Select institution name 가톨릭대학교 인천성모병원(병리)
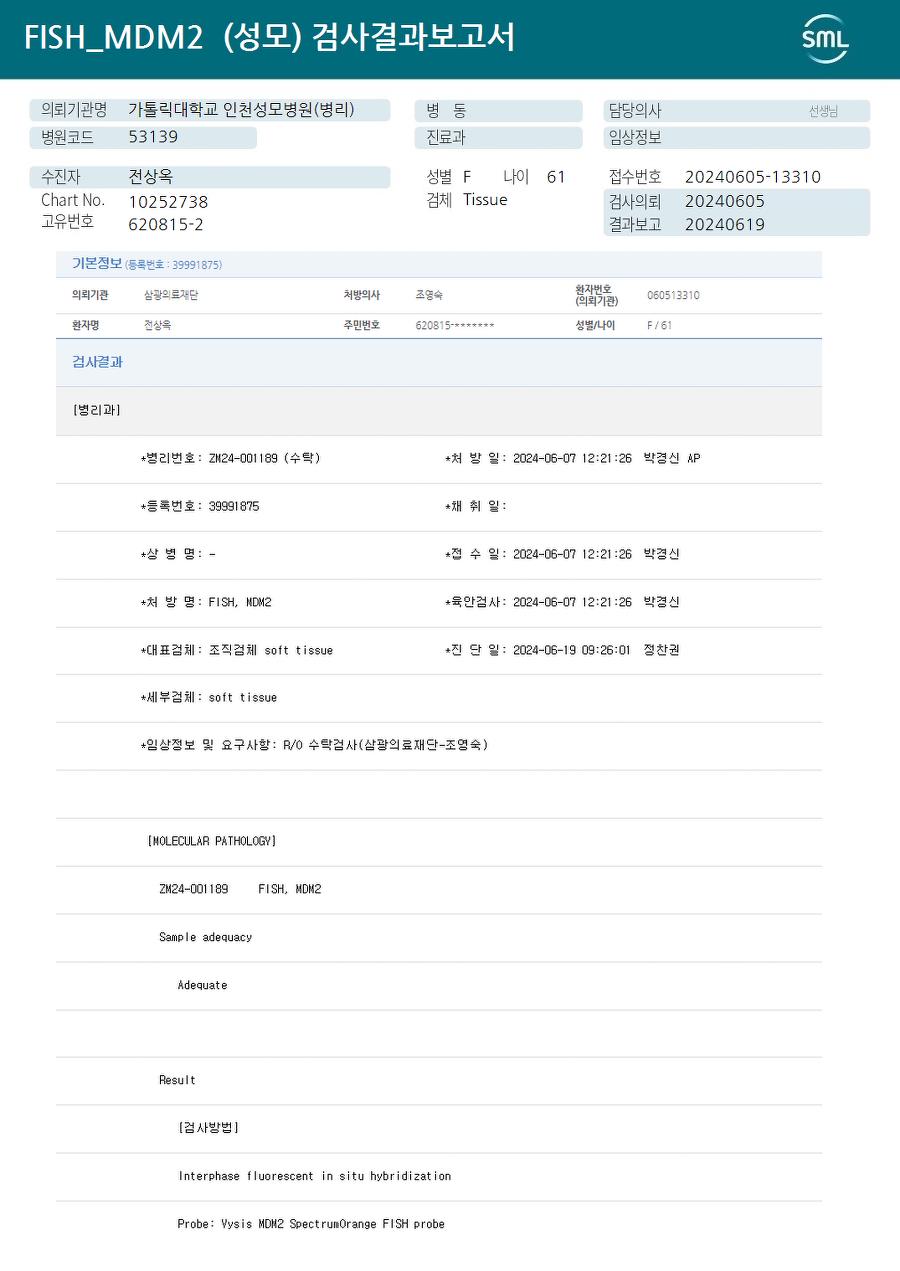 pyautogui.click(x=241, y=110)
